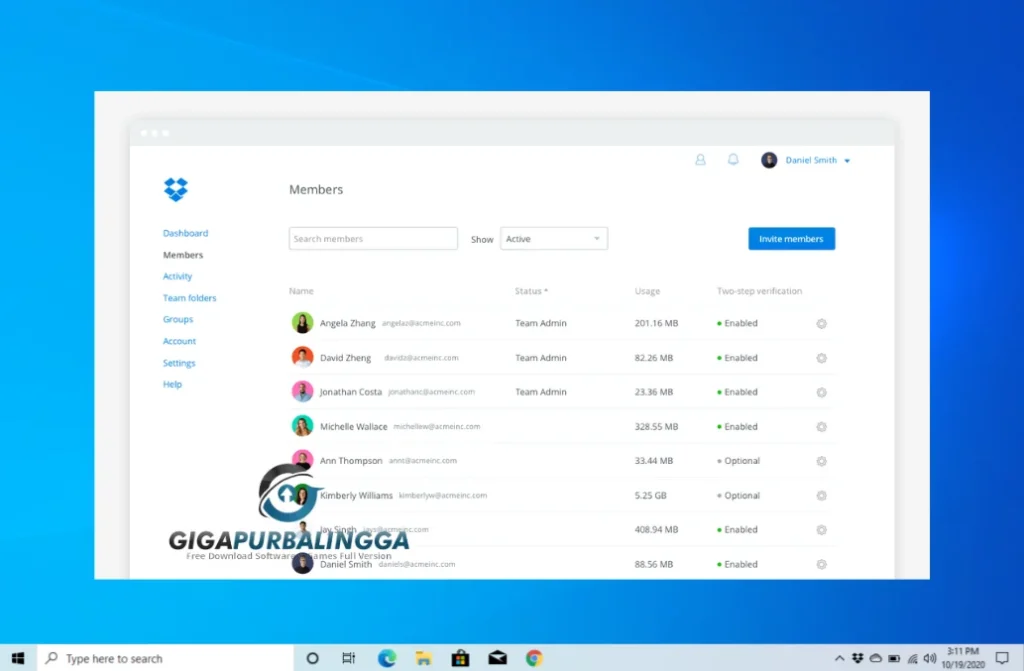Click inside the Search members field

point(372,238)
